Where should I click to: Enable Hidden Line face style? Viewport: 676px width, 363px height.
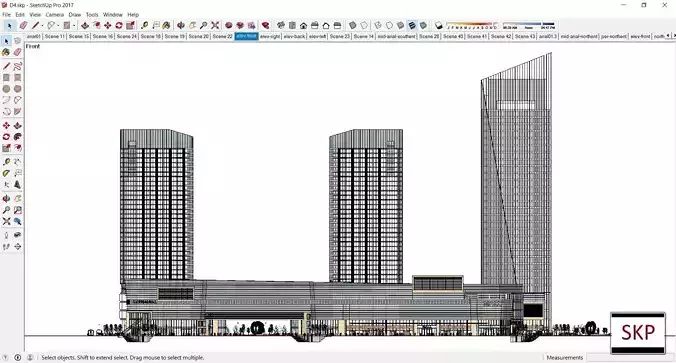coord(389,25)
